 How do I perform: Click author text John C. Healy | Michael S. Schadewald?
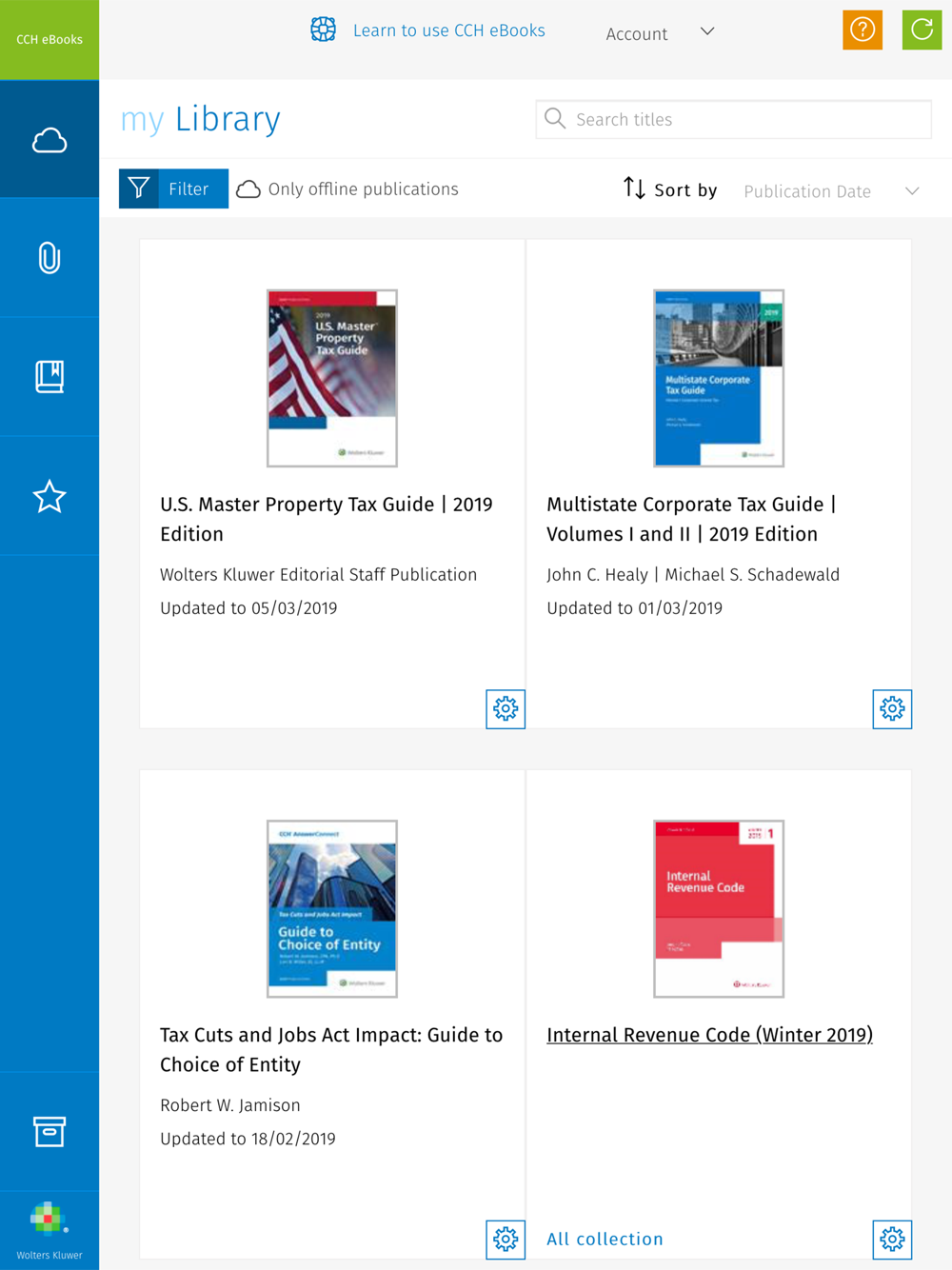pyautogui.click(x=693, y=574)
